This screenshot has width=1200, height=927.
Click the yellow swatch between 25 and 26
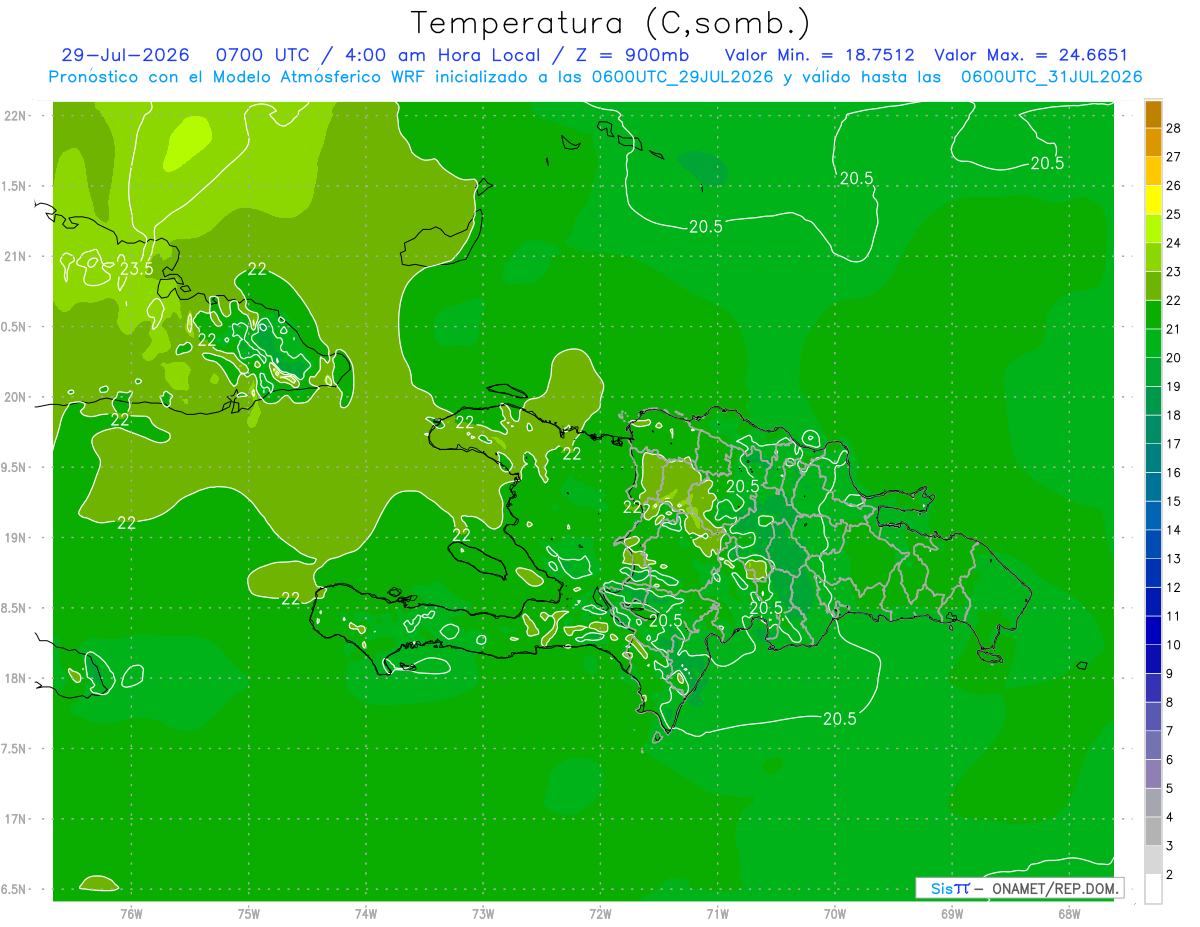tap(1153, 200)
